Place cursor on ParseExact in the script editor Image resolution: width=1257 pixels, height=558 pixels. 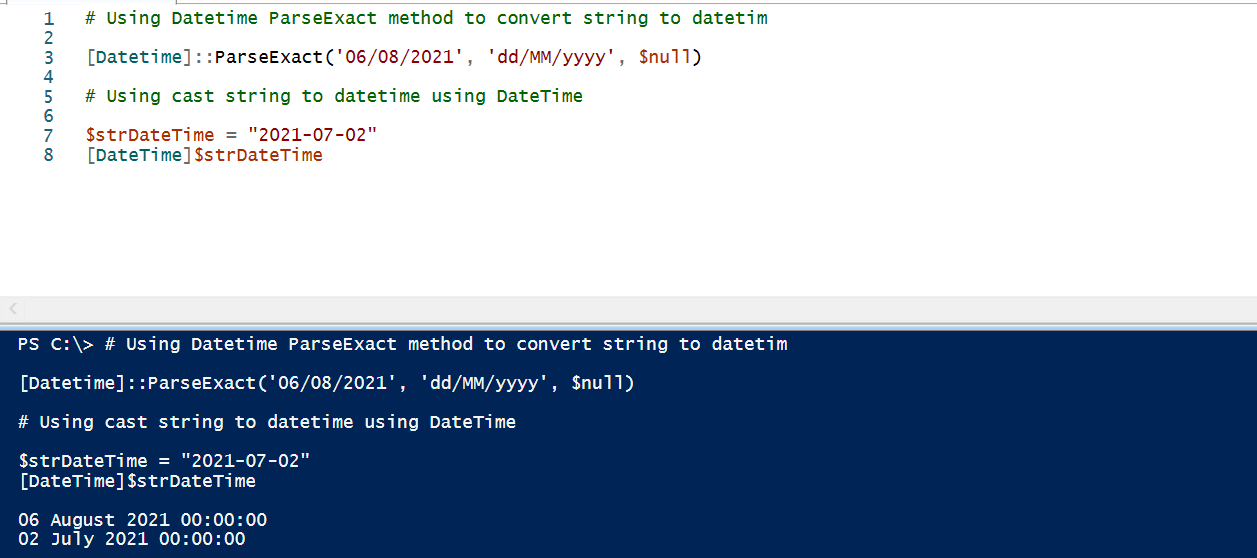(x=269, y=57)
